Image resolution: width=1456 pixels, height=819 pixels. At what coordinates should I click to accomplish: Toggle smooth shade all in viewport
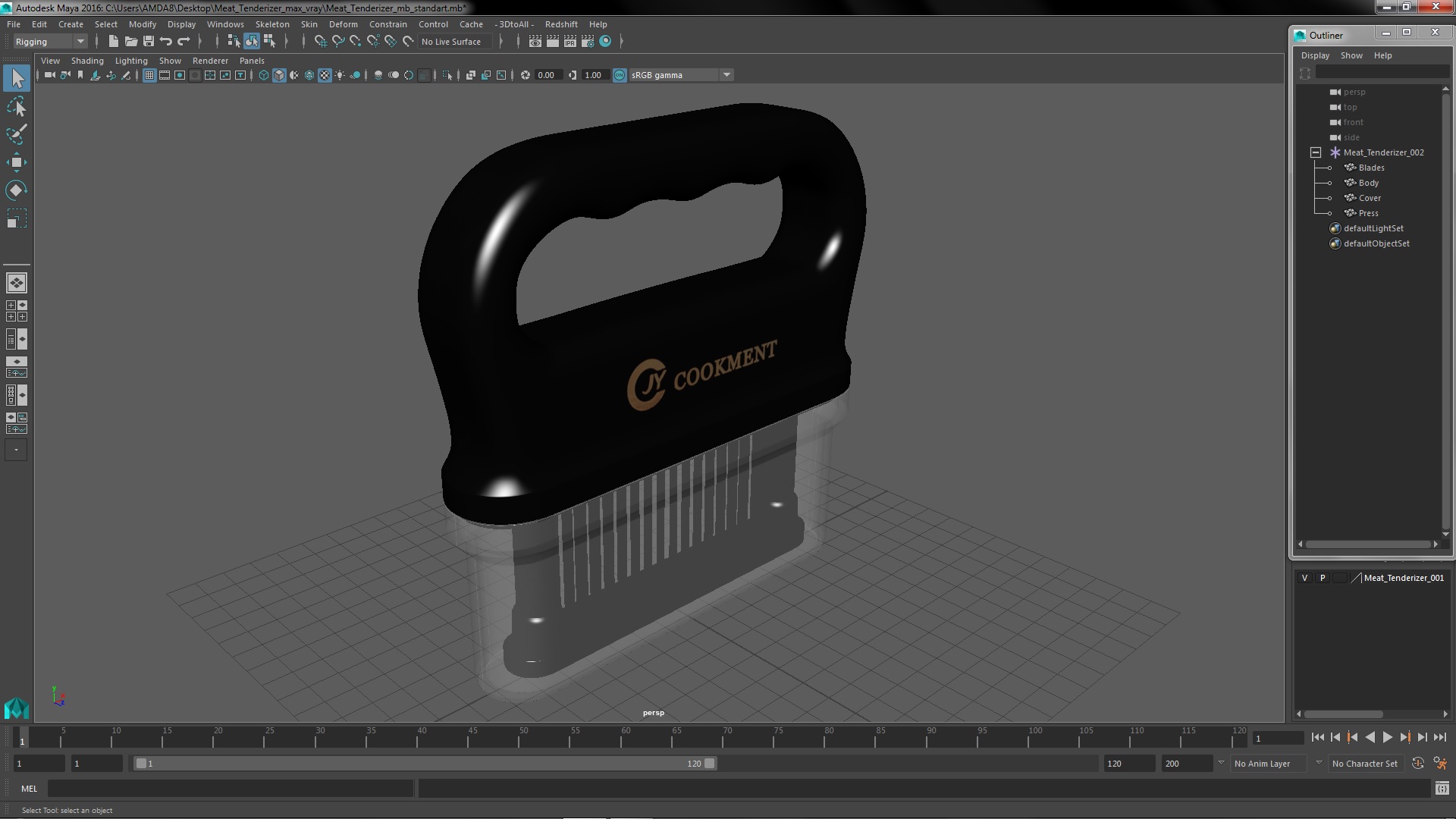[279, 75]
